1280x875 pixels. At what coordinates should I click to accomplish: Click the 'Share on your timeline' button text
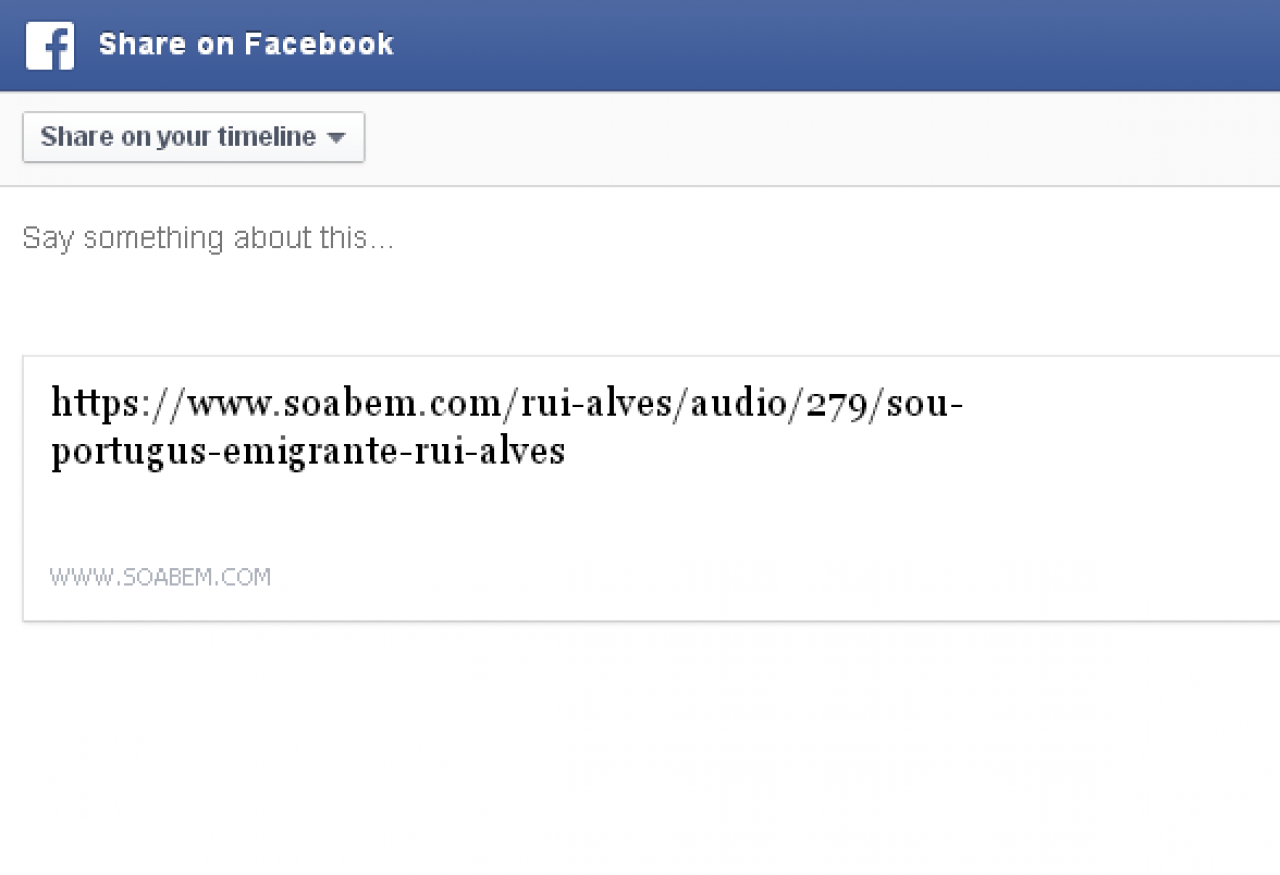coord(178,137)
